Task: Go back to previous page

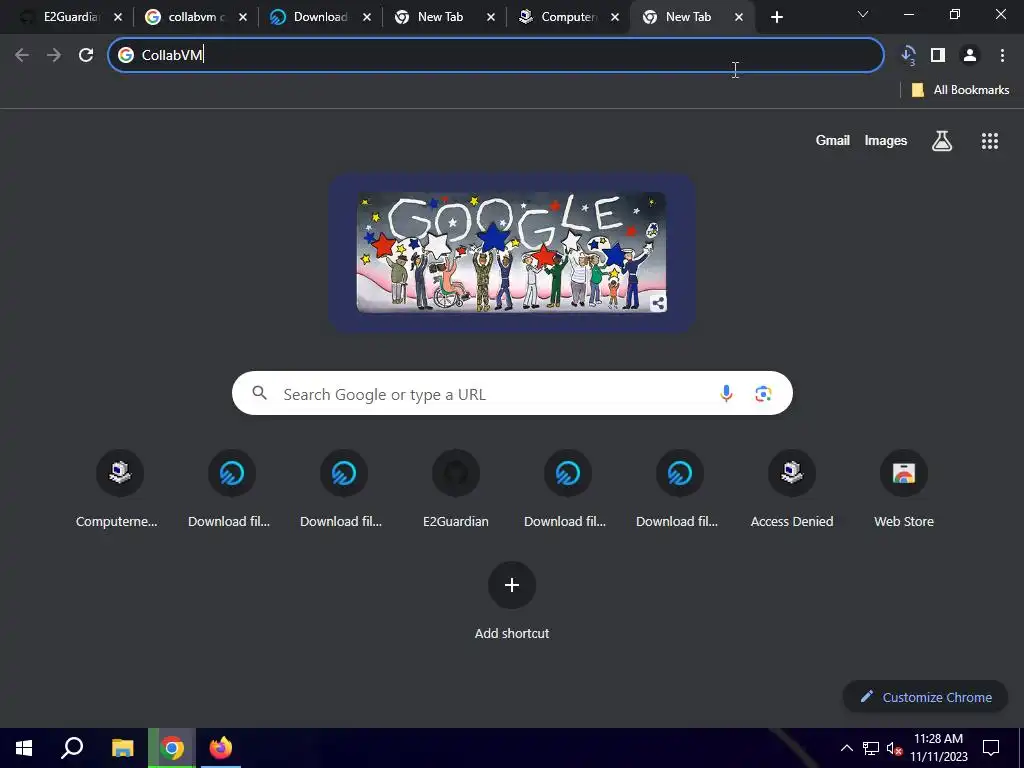Action: pyautogui.click(x=22, y=56)
